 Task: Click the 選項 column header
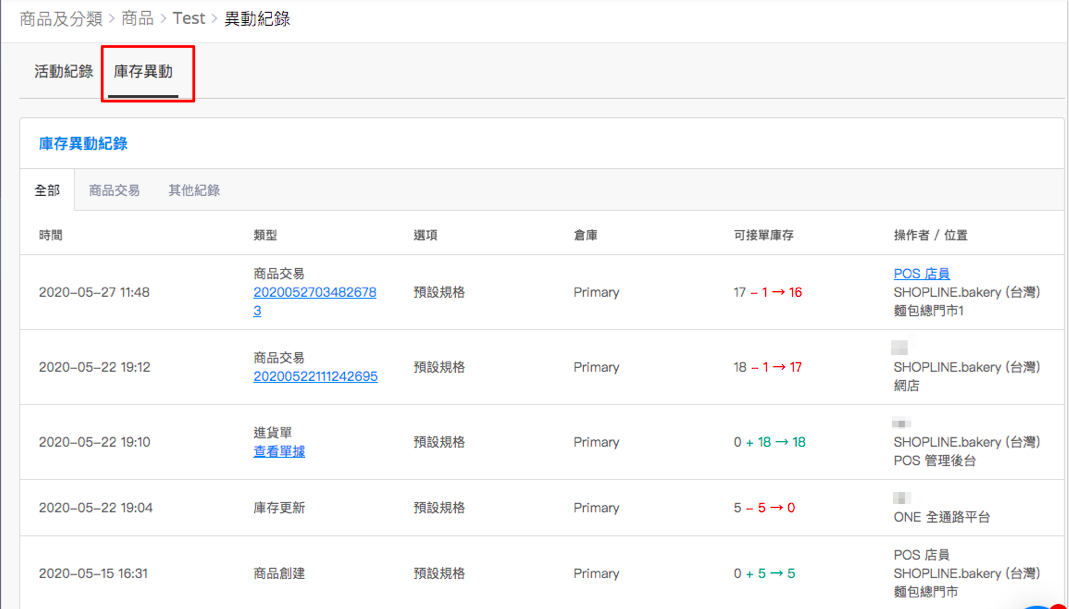pyautogui.click(x=425, y=235)
